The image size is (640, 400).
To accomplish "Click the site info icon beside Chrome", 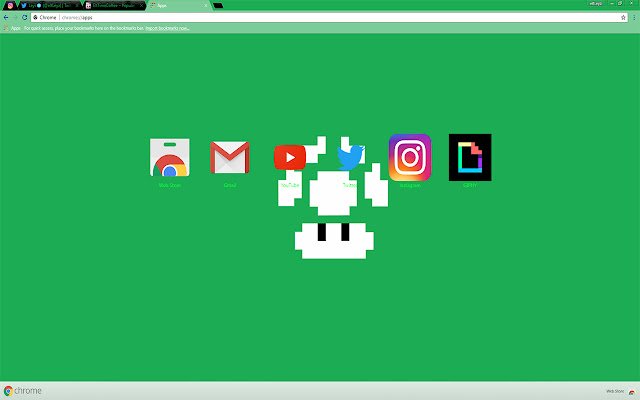I will (x=36, y=18).
